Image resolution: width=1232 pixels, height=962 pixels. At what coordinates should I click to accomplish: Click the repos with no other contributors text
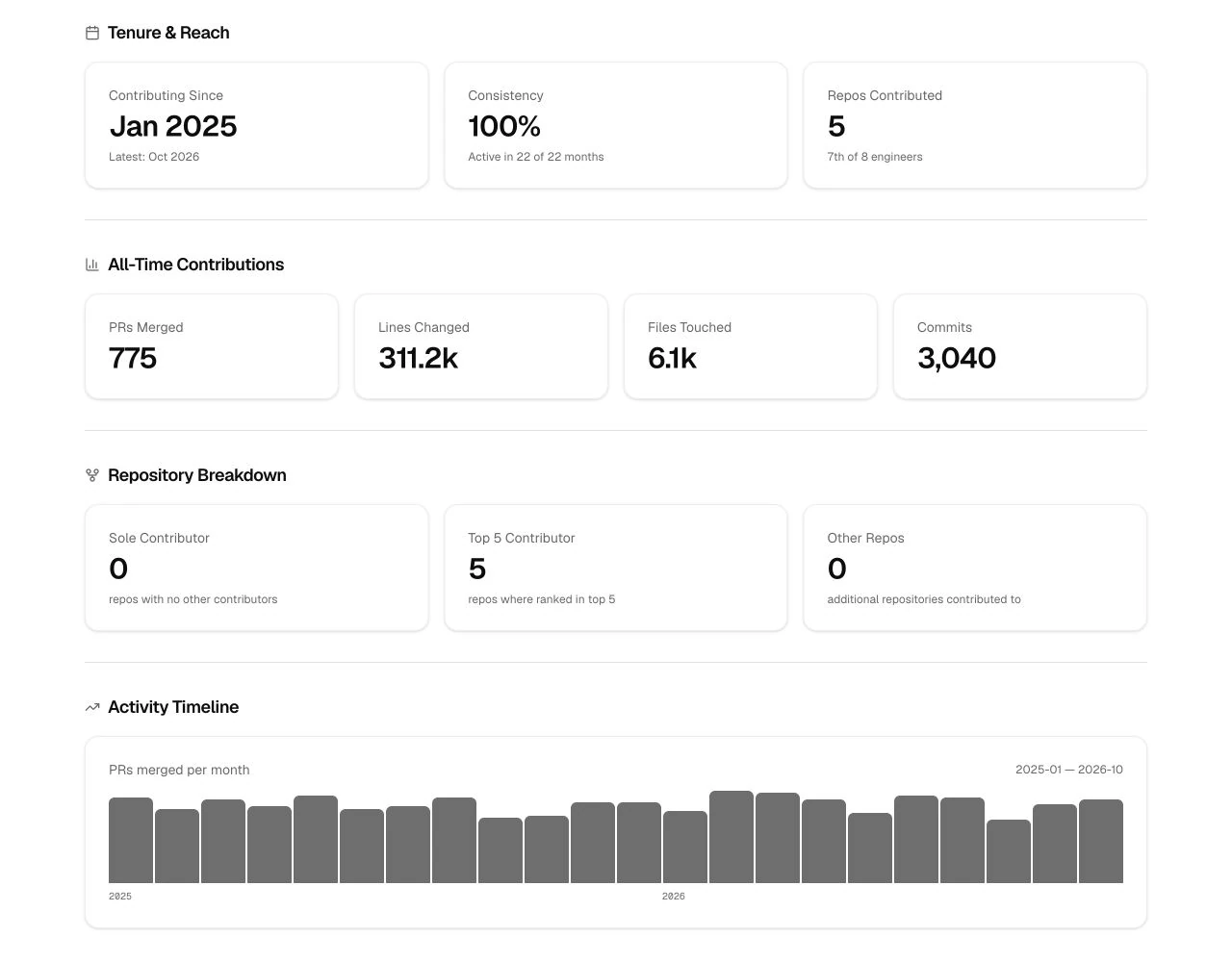tap(192, 599)
